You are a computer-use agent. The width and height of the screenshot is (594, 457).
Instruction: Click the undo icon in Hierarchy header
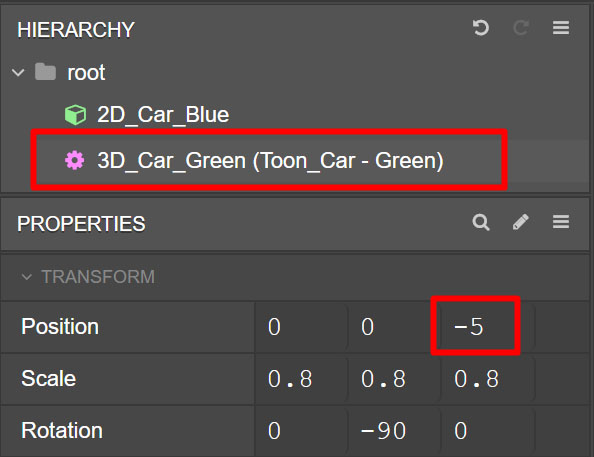[x=481, y=28]
